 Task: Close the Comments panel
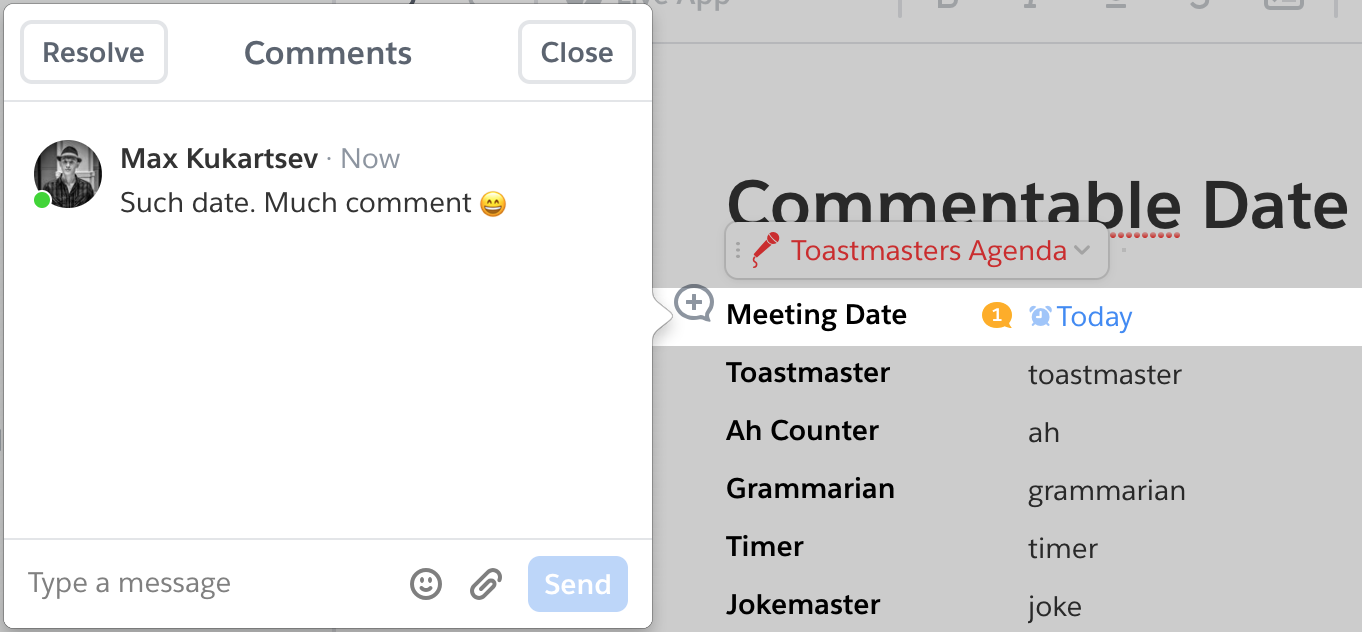pos(577,53)
